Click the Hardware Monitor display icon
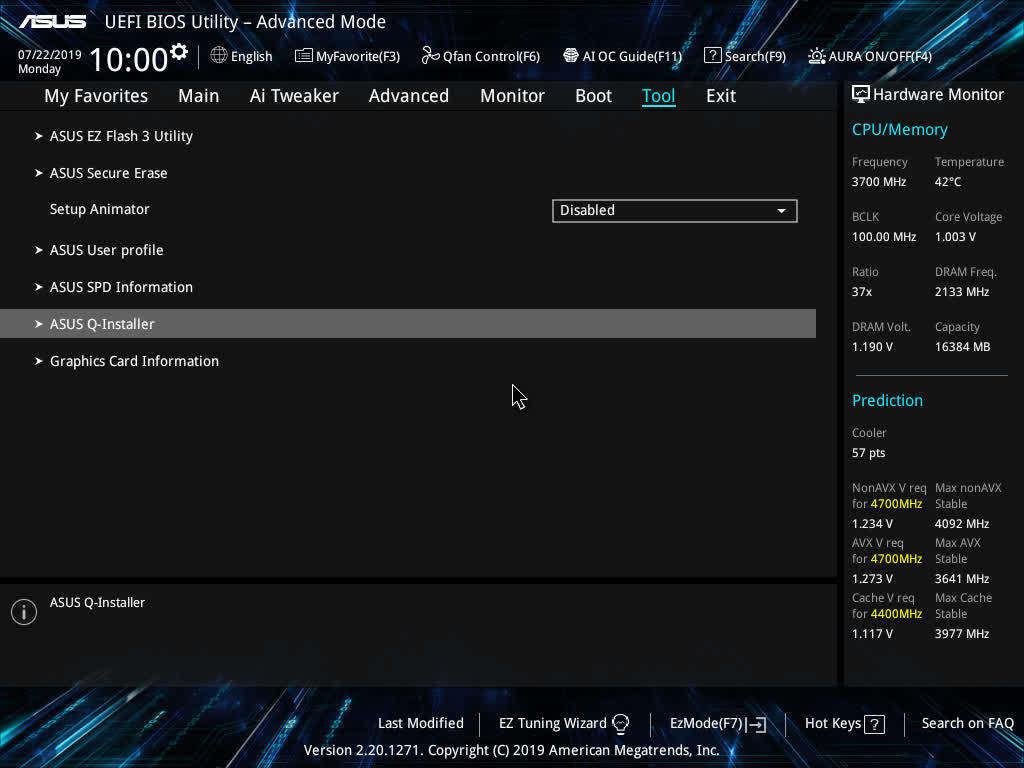 coord(861,95)
